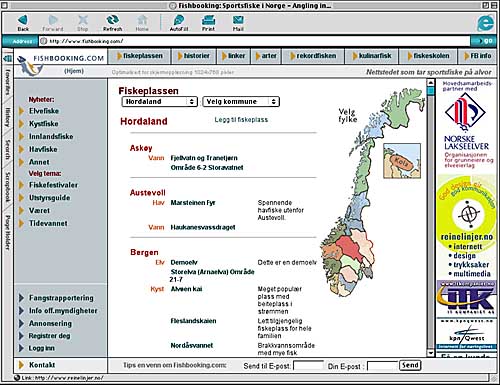Collapse the explorer bar arrow icon
The image size is (500, 385).
point(7,59)
